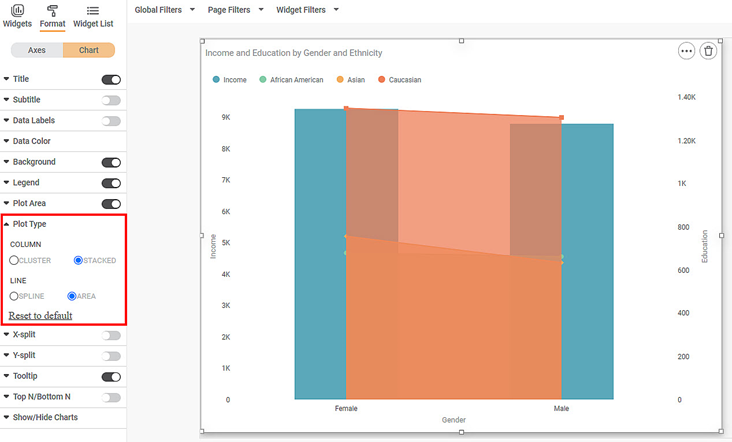Click the Income legend marker

pyautogui.click(x=216, y=80)
